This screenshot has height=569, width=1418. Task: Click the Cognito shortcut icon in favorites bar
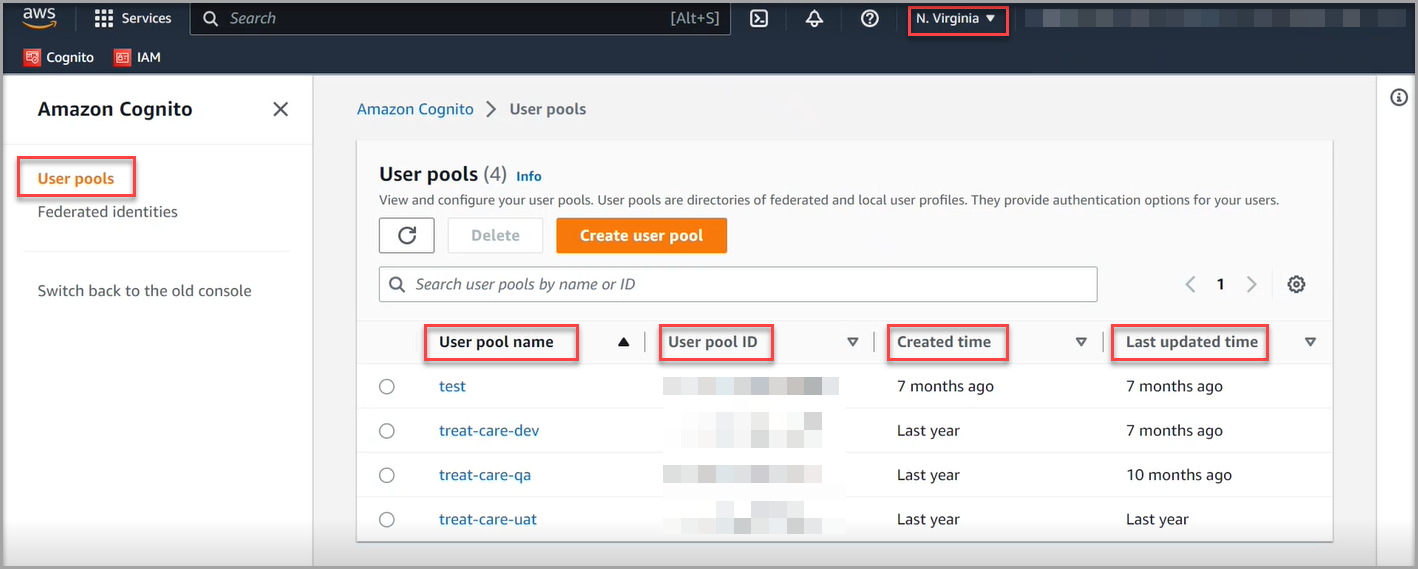click(x=32, y=57)
